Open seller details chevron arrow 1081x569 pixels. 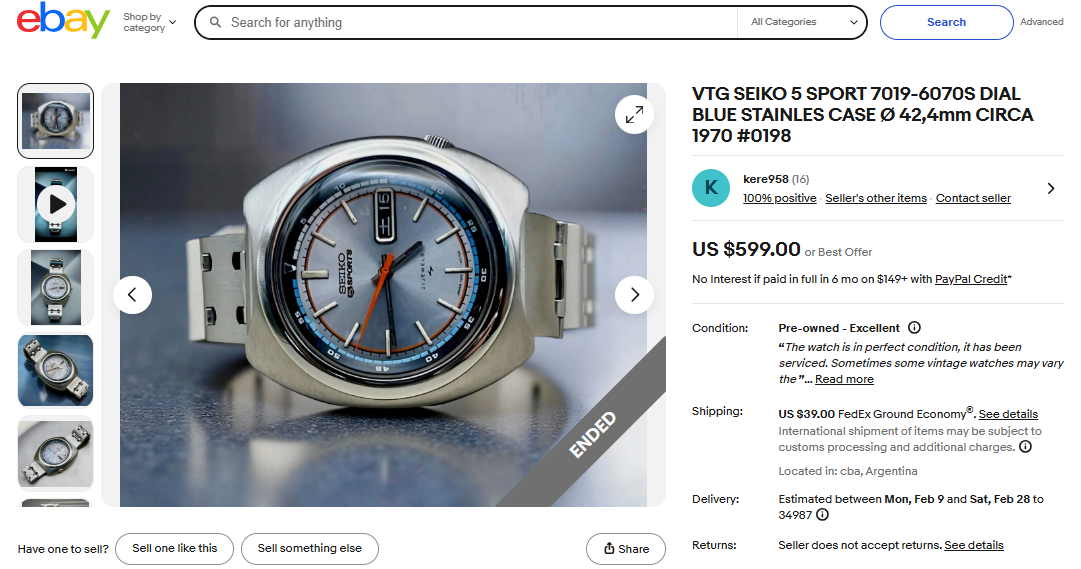pos(1051,188)
